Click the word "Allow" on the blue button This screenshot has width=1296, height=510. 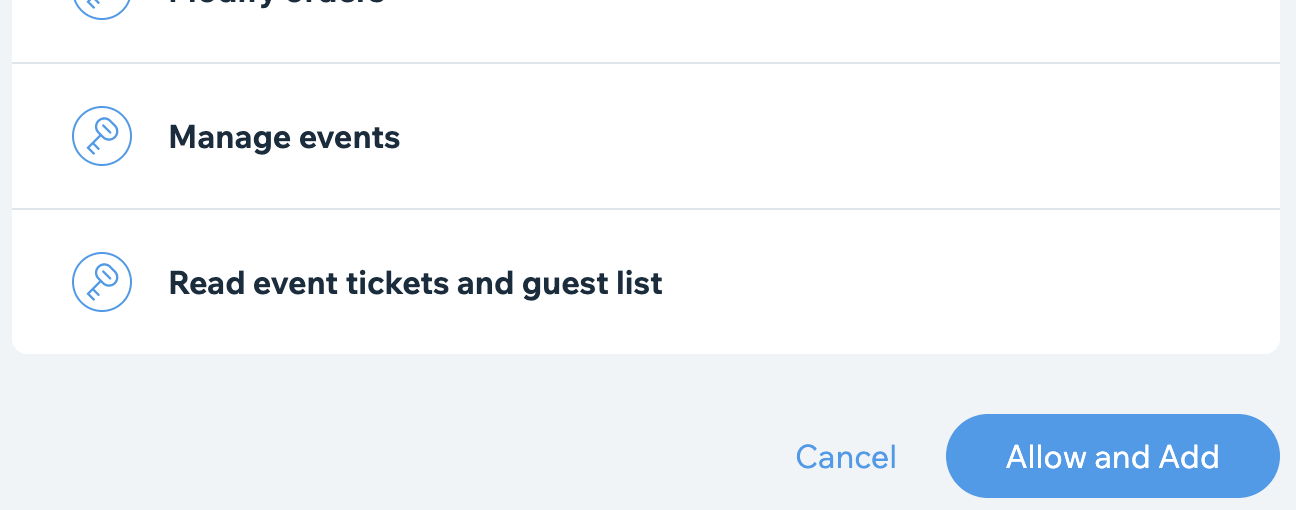coord(1046,457)
